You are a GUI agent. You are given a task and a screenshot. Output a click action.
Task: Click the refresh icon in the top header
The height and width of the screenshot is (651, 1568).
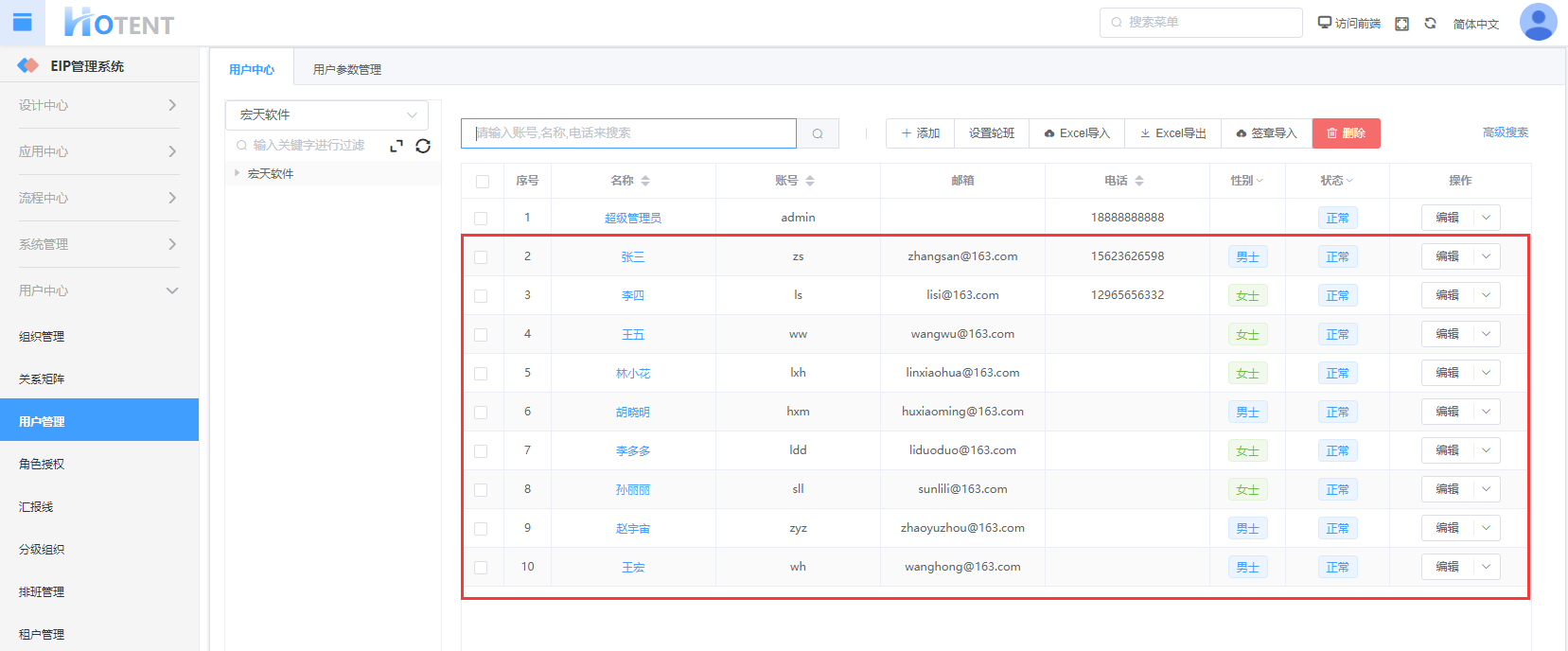pos(1430,24)
